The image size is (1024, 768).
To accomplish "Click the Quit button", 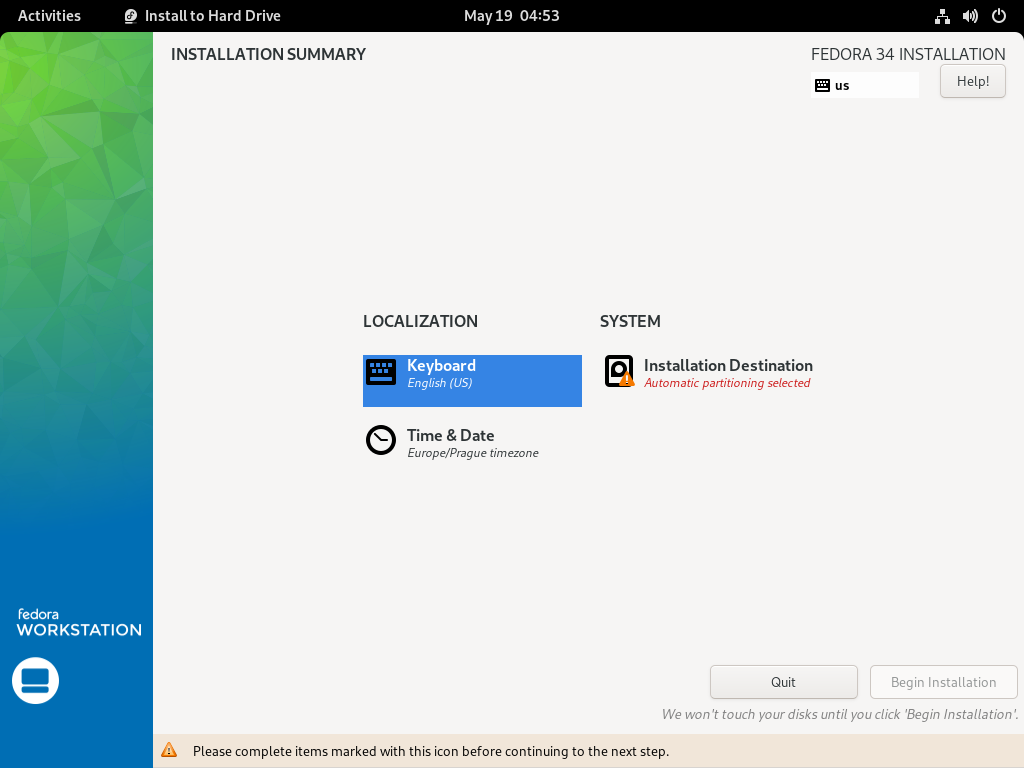I will tap(784, 682).
